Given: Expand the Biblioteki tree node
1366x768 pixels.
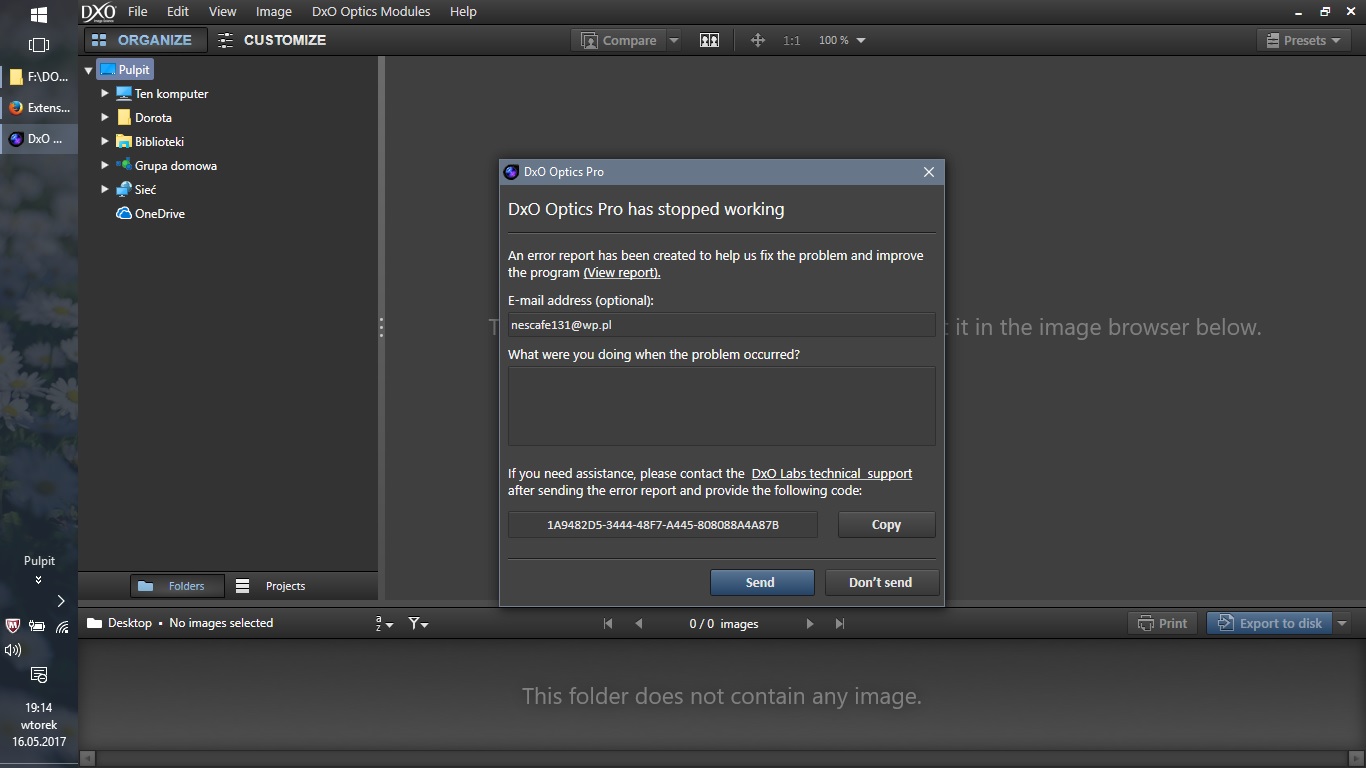Looking at the screenshot, I should click(104, 141).
